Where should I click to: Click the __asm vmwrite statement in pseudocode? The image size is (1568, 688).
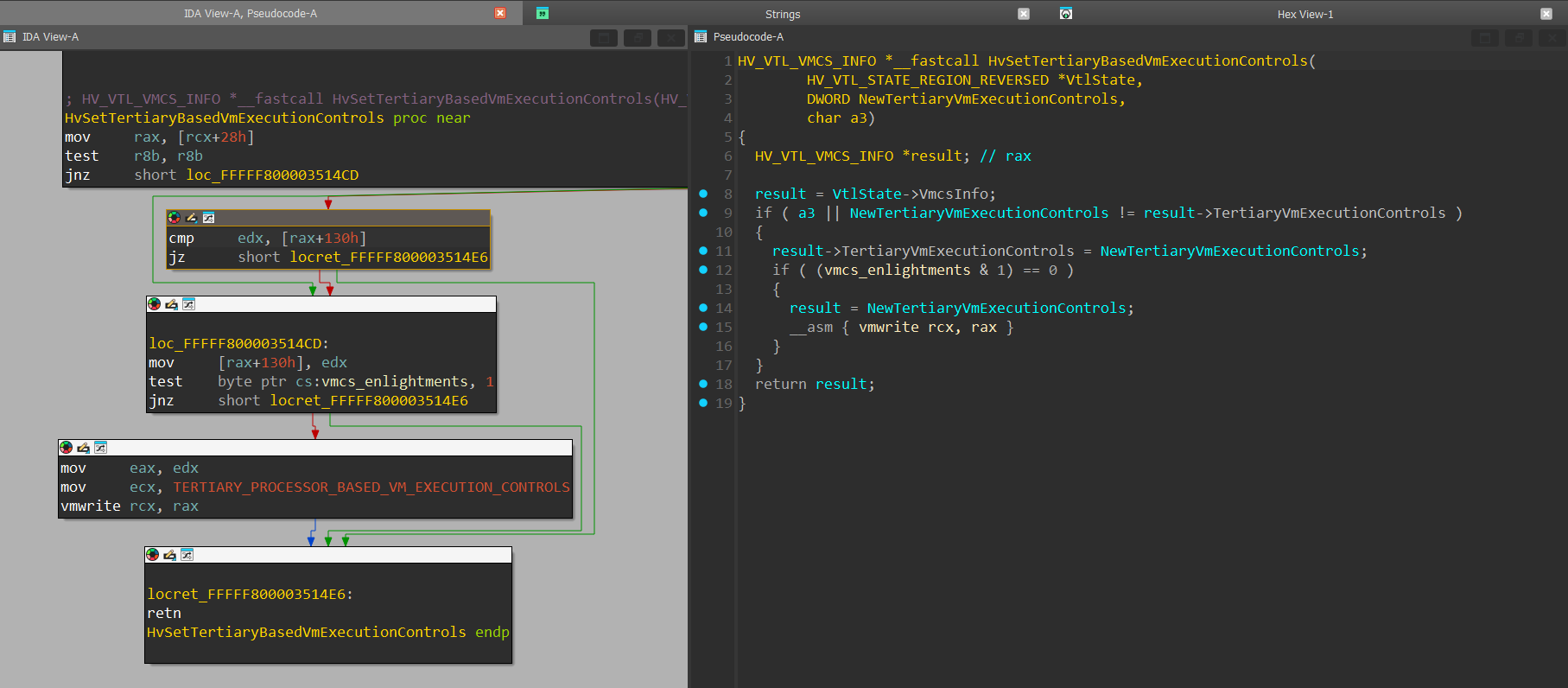point(901,328)
